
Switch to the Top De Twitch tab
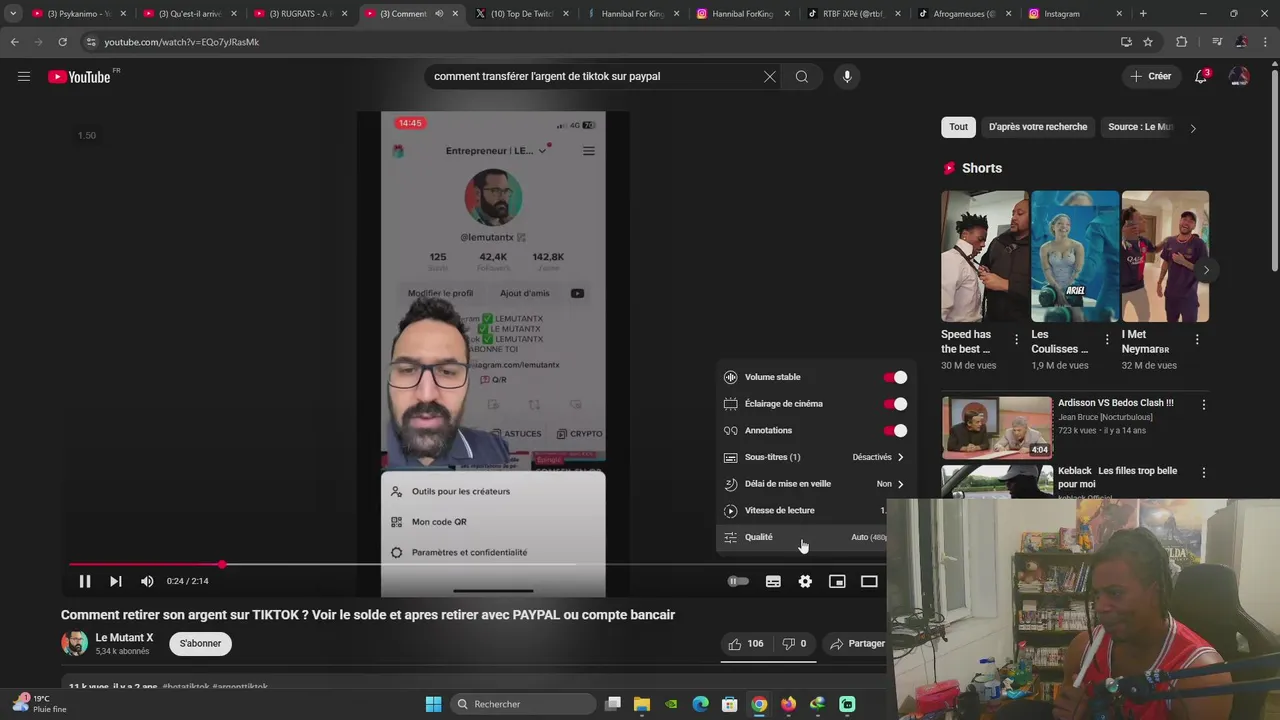(x=521, y=14)
